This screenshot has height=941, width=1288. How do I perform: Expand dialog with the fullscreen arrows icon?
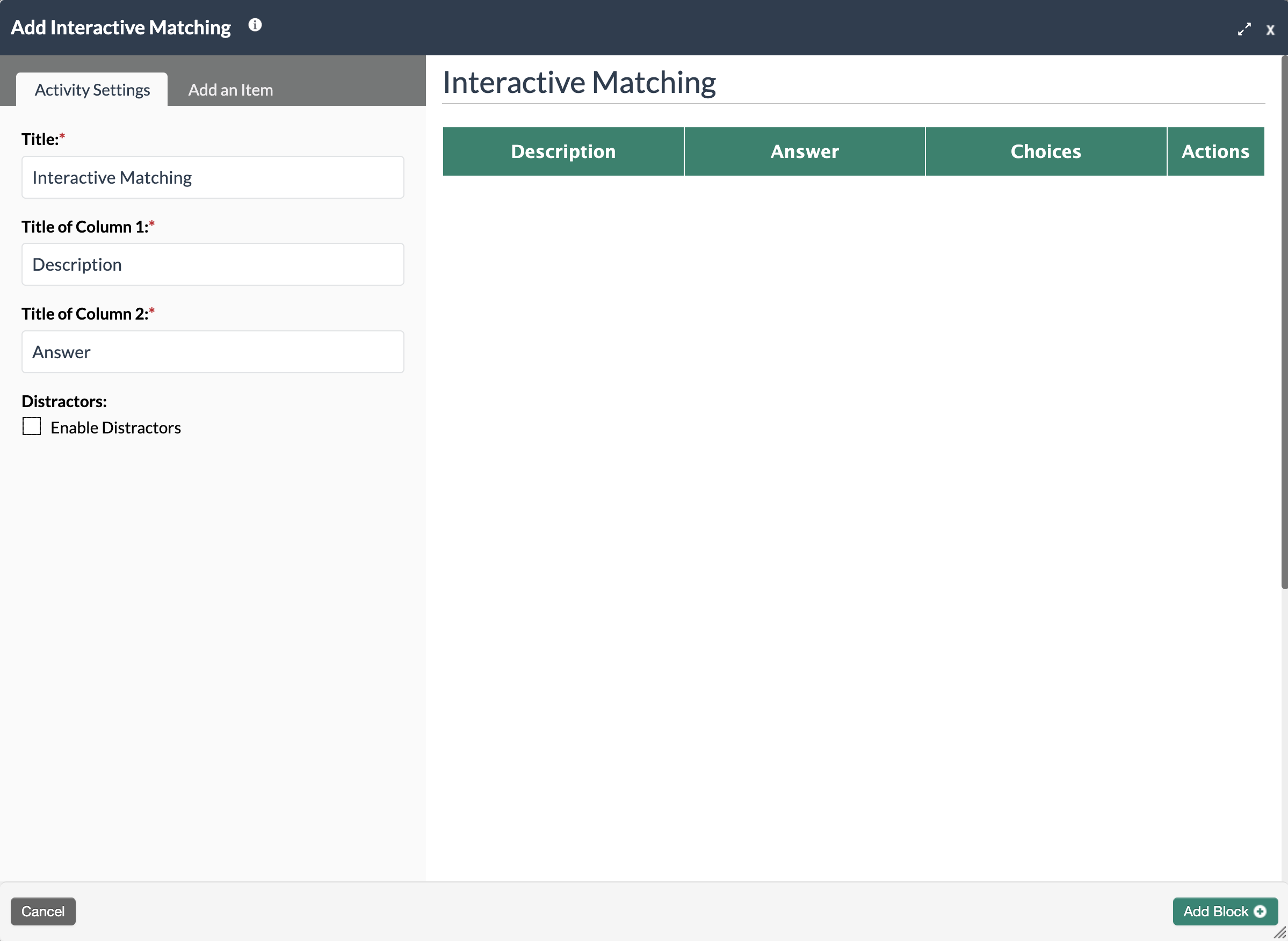pos(1244,29)
